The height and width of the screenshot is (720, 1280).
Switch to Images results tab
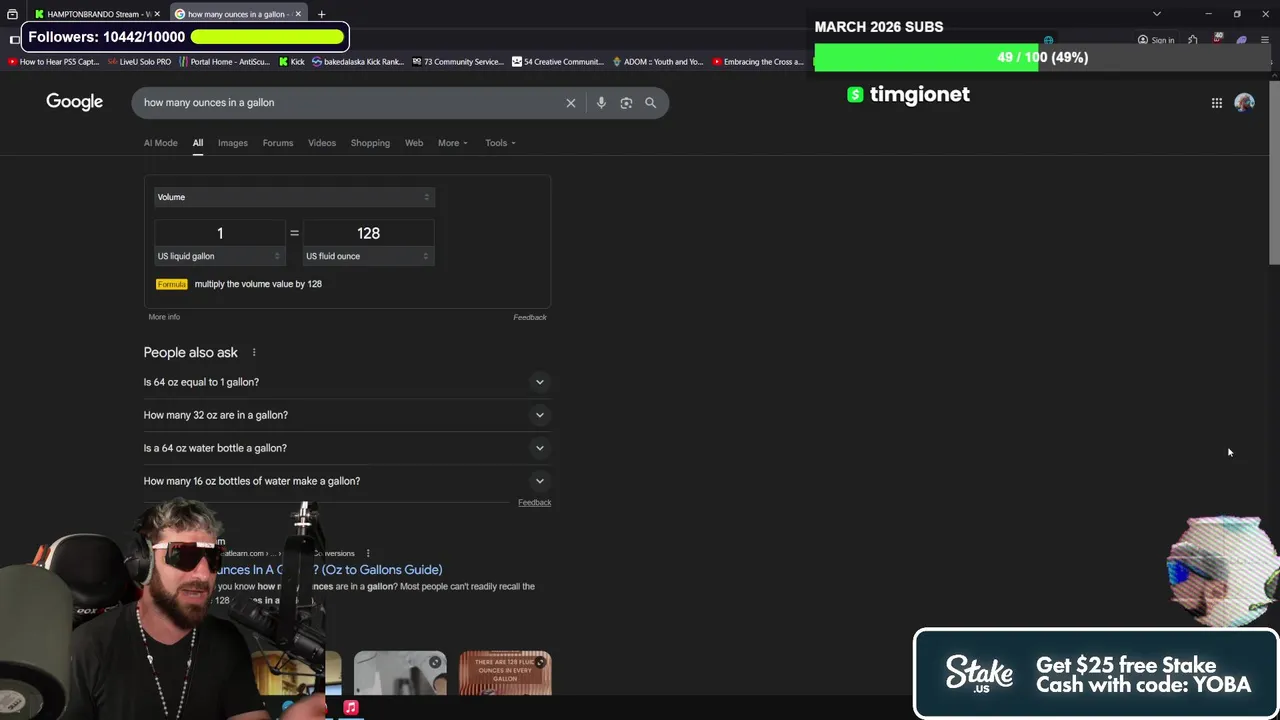(233, 143)
